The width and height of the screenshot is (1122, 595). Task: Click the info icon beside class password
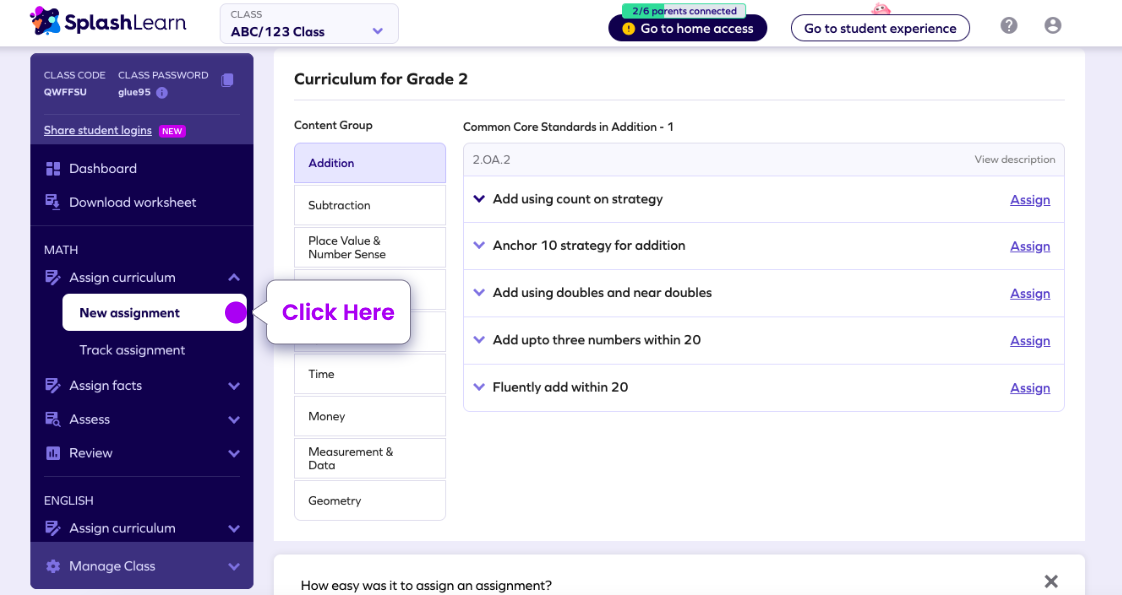pos(162,93)
